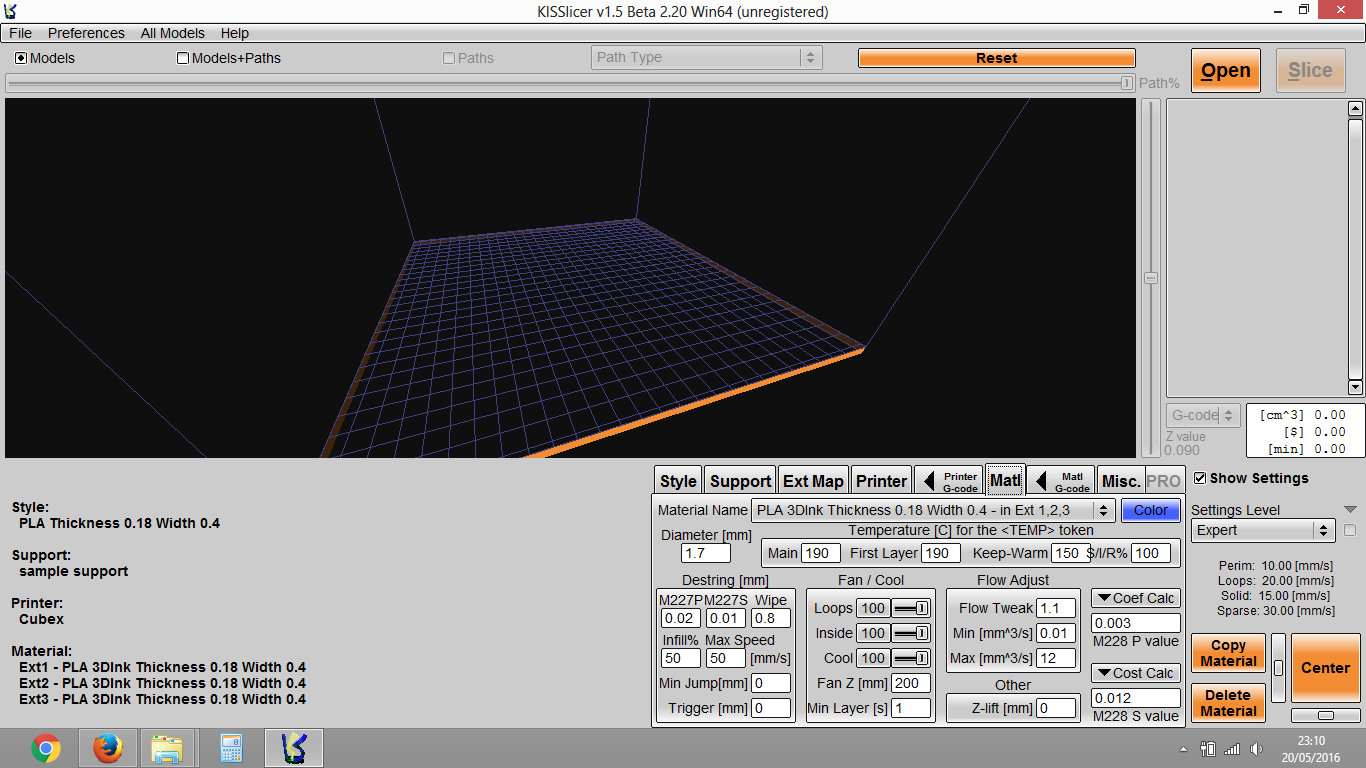Switch to the Ext Map tab
The image size is (1366, 768).
point(813,481)
